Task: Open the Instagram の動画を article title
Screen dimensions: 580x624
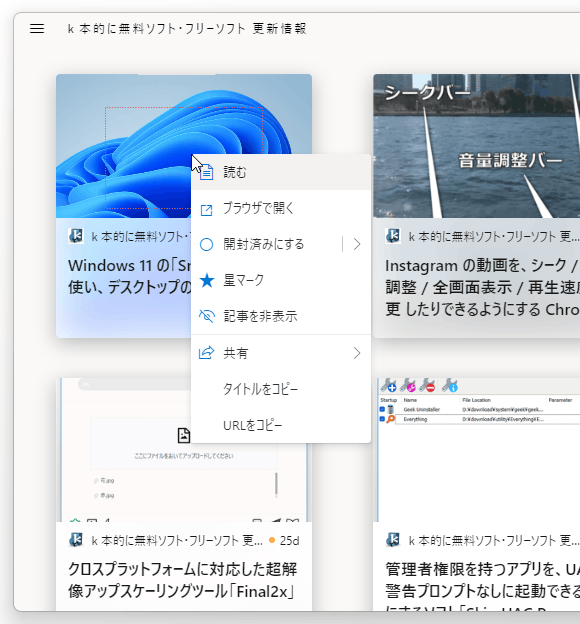Action: point(482,287)
